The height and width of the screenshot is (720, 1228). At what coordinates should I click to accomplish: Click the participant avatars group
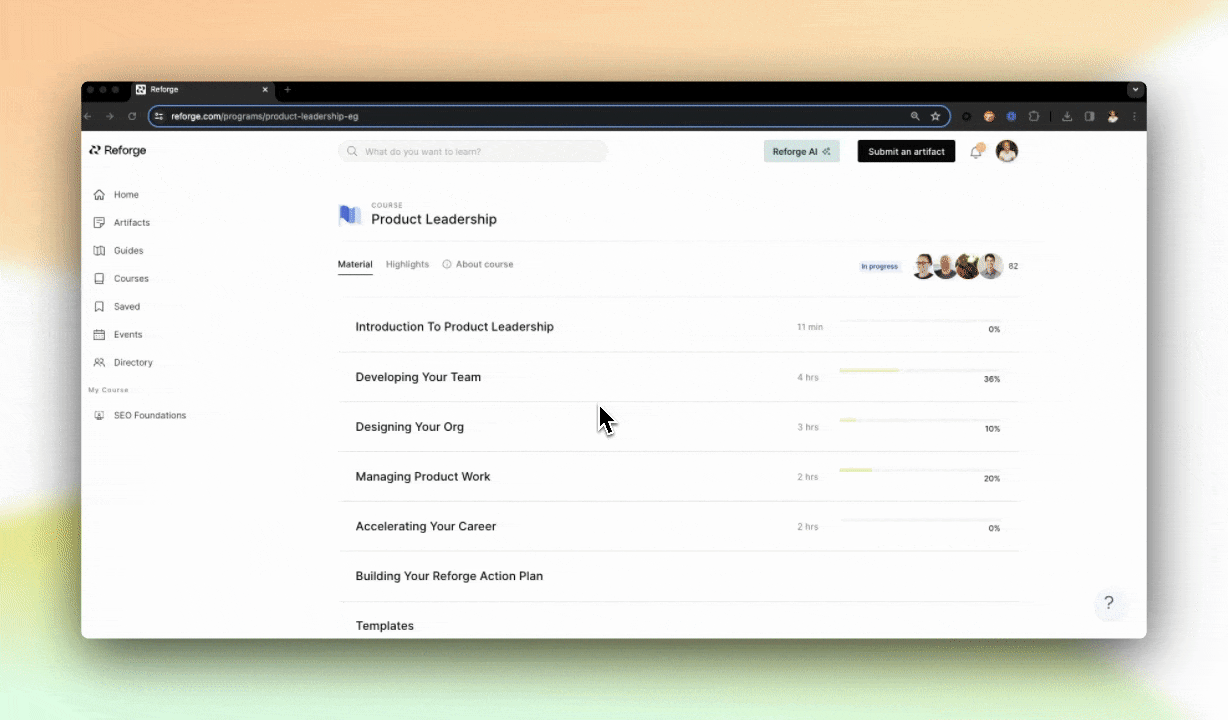pos(957,266)
